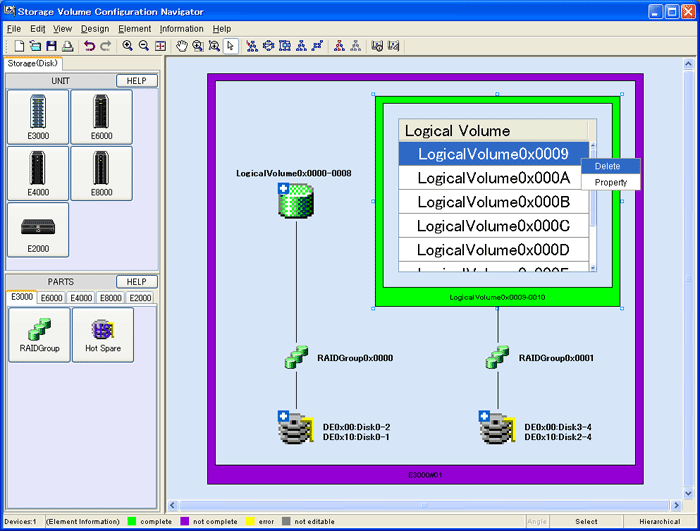Click the yellow error legend swatch
700x531 pixels.
[x=250, y=521]
